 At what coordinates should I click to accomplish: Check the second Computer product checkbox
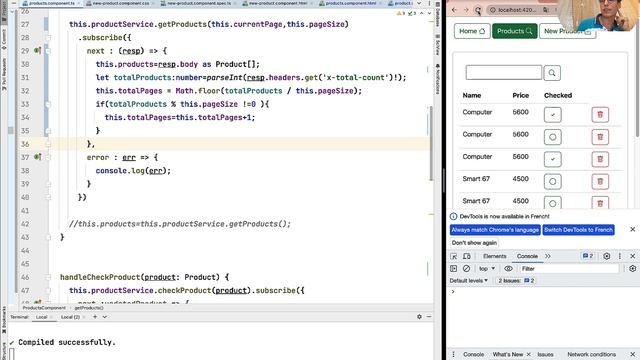553,137
